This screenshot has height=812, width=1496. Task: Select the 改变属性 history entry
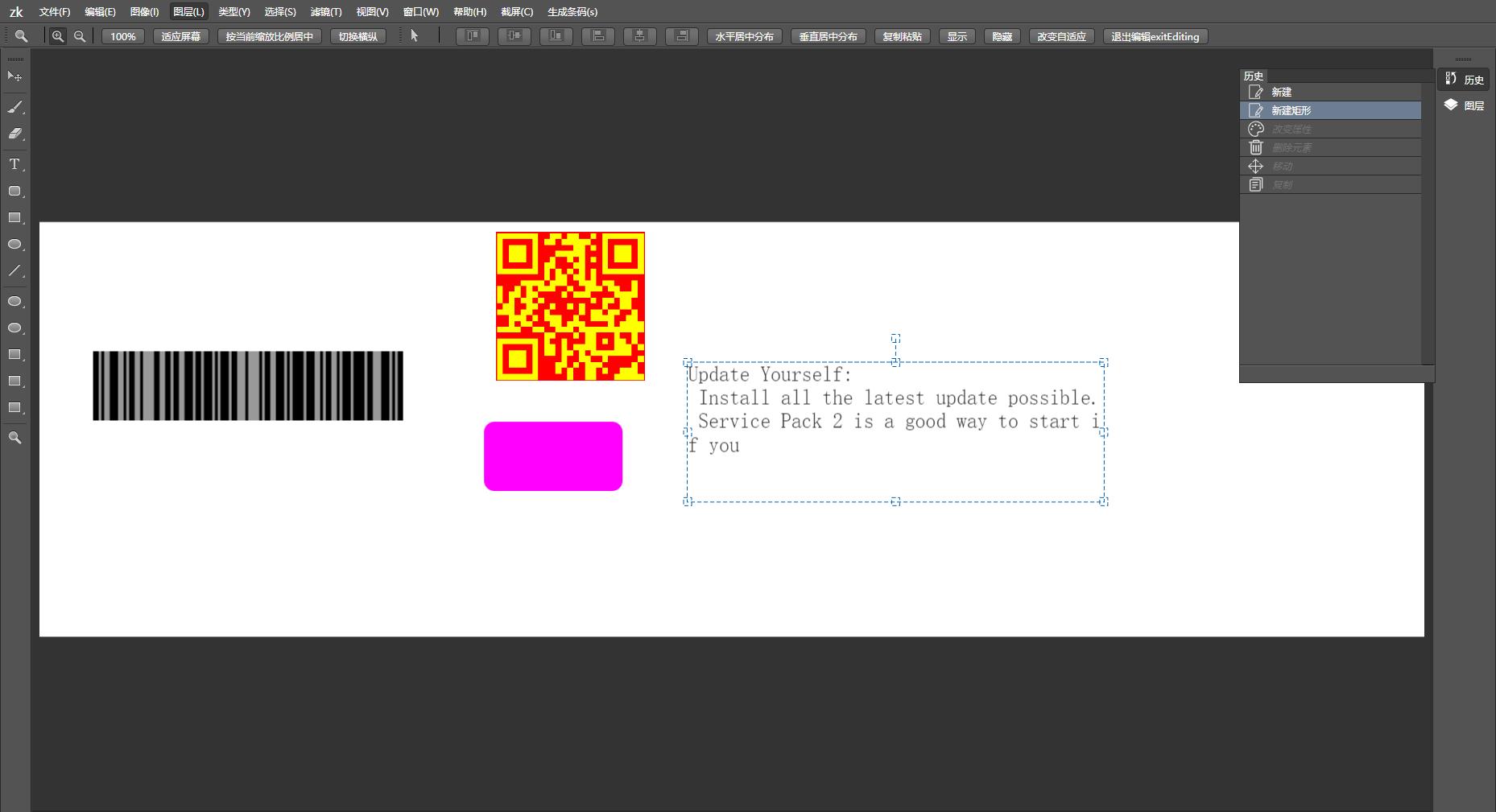1330,129
